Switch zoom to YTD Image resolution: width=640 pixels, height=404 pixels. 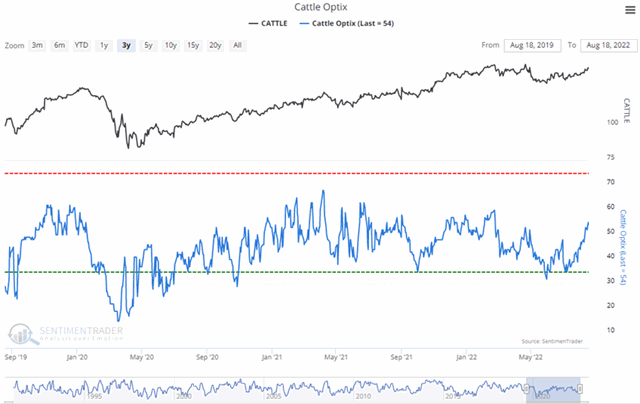tap(82, 45)
